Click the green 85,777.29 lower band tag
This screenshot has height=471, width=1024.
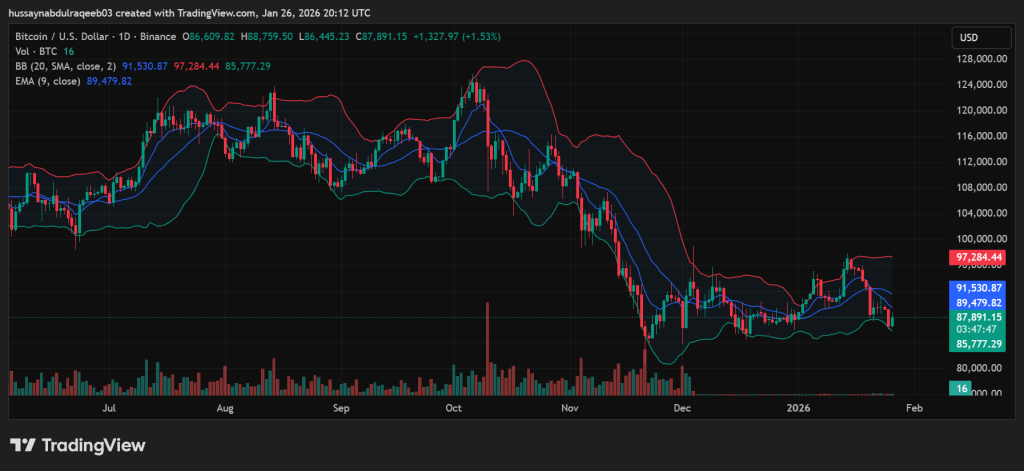[x=979, y=344]
